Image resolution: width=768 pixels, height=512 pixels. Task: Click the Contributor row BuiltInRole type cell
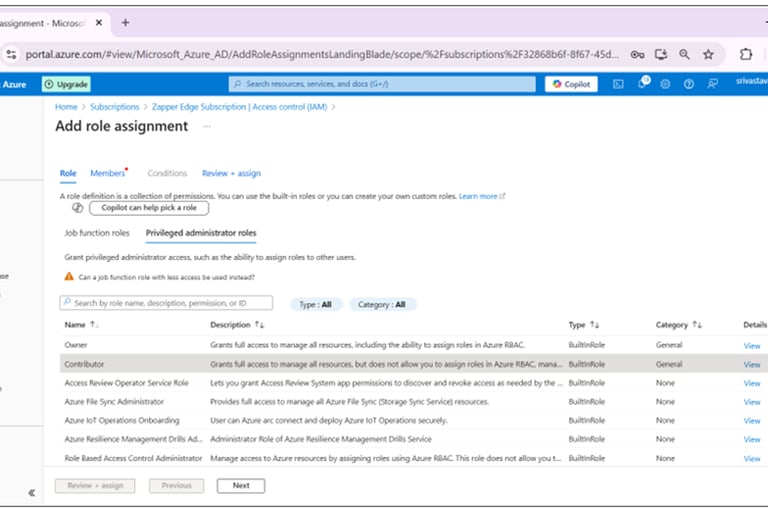(x=587, y=364)
